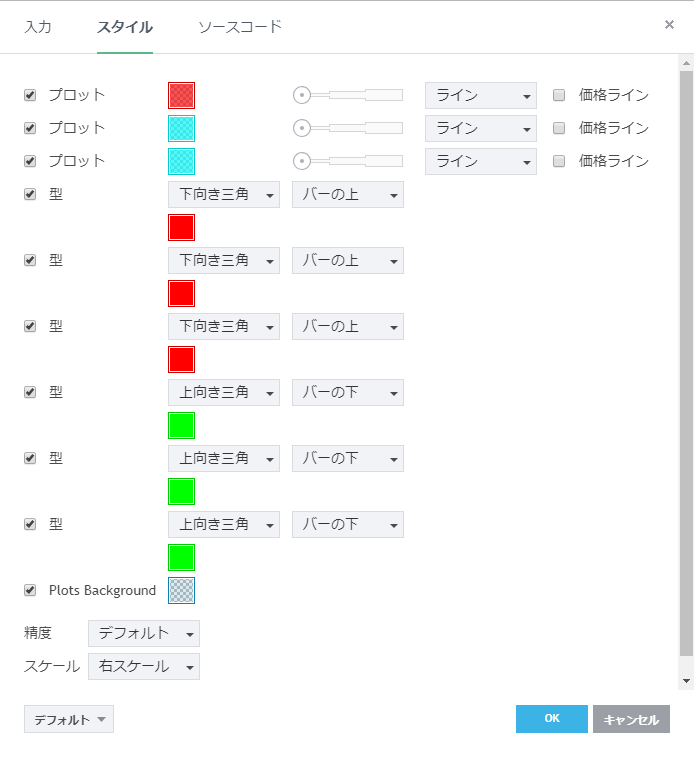The width and height of the screenshot is (694, 758).
Task: Open the cyan swatch of second プロット
Action: click(181, 128)
